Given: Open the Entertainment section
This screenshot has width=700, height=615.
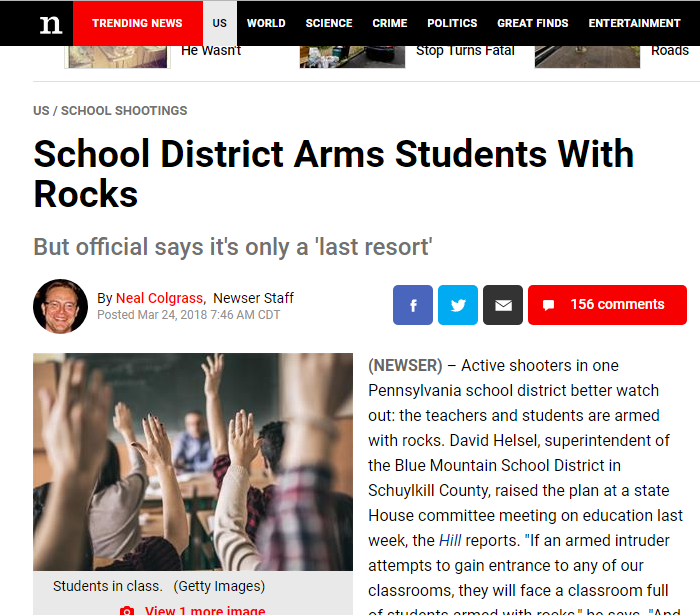Looking at the screenshot, I should pos(634,23).
